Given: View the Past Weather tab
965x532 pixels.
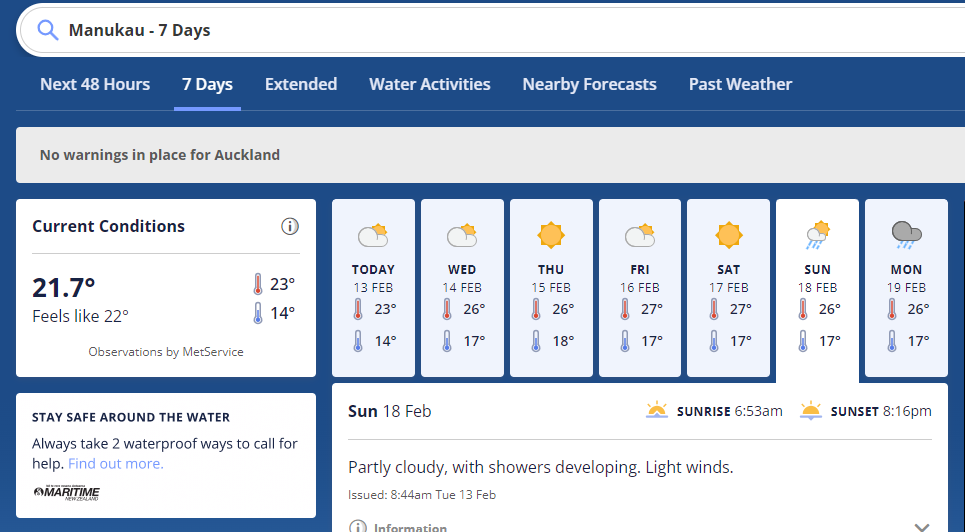Looking at the screenshot, I should pyautogui.click(x=740, y=84).
